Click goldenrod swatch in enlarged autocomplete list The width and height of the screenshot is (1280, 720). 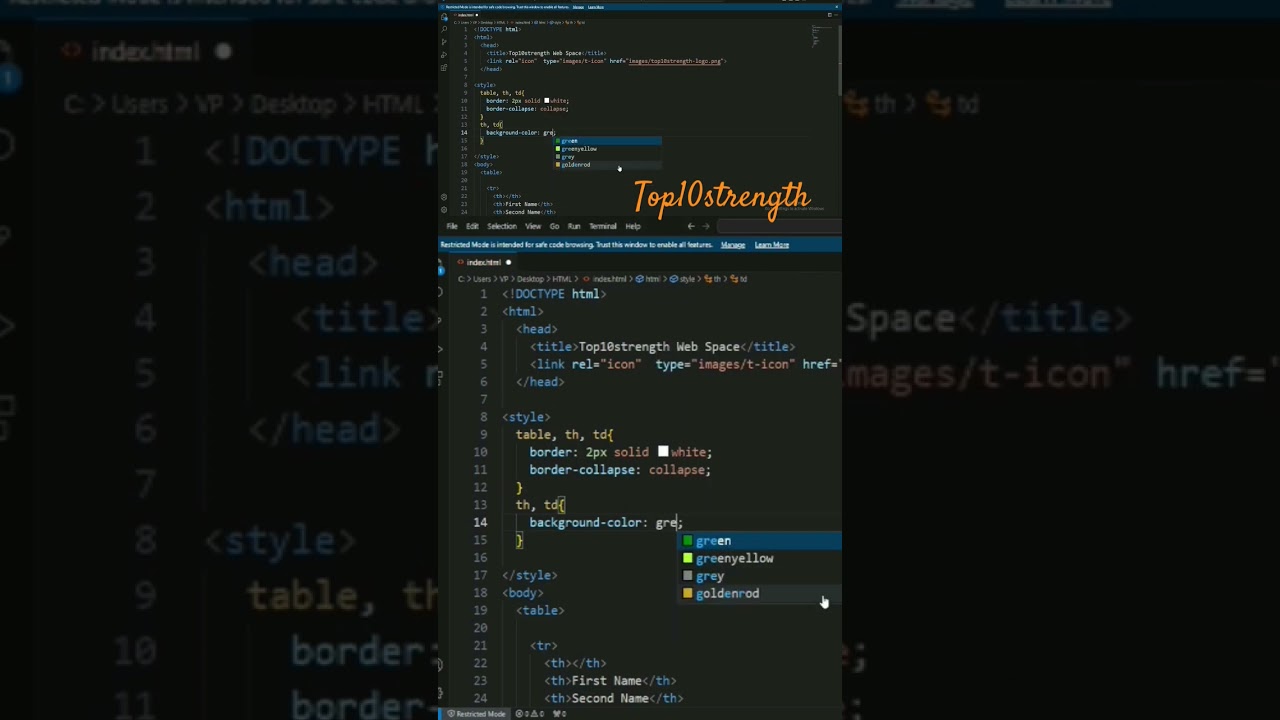[x=687, y=594]
